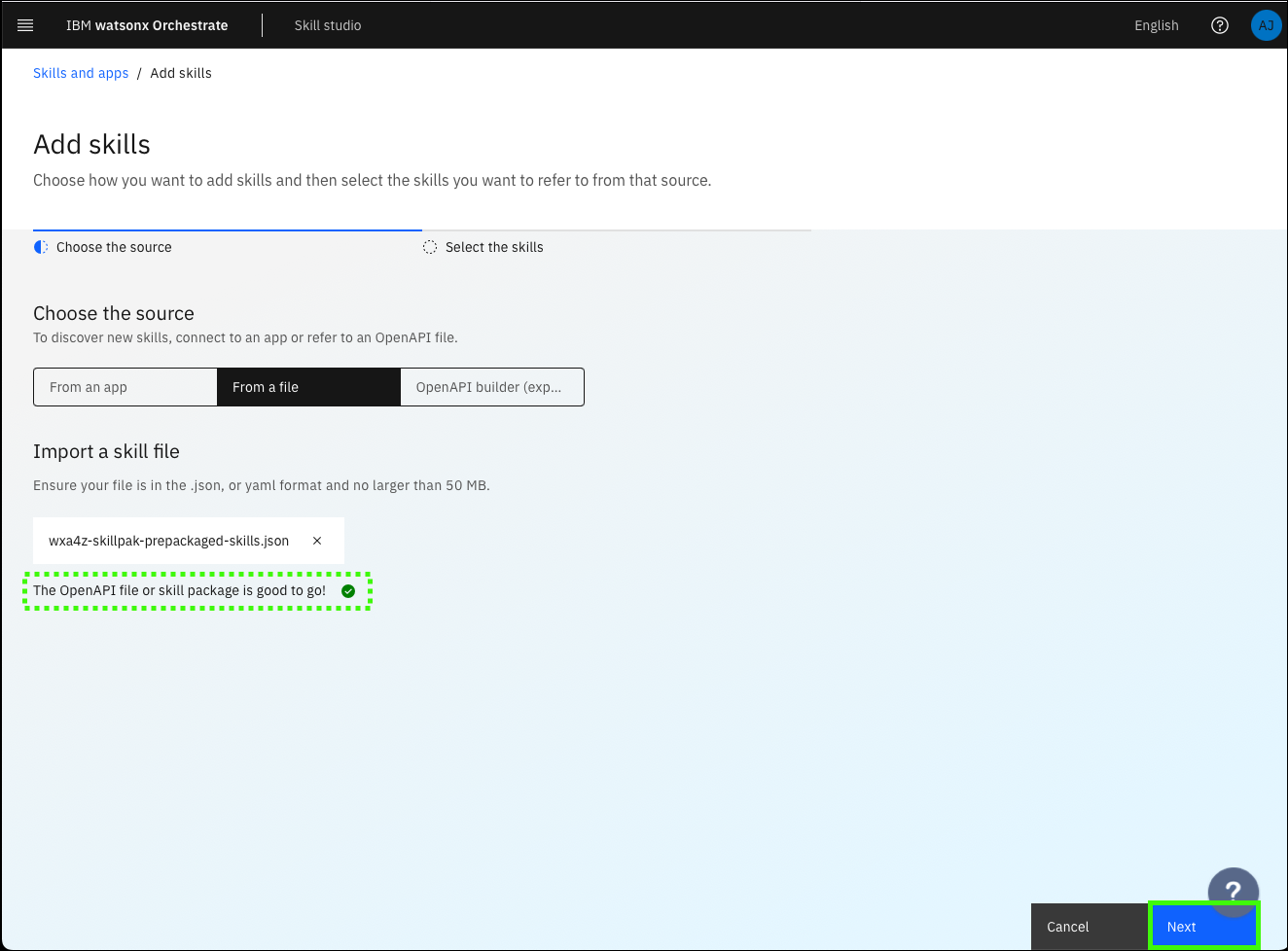This screenshot has width=1288, height=951.
Task: Open Skill studio from the header
Action: click(328, 25)
